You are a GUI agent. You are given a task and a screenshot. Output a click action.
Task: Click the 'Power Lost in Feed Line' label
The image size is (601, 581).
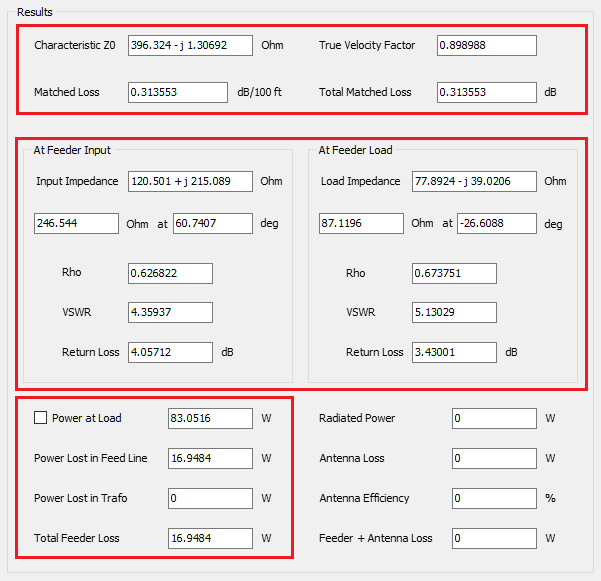pos(90,458)
